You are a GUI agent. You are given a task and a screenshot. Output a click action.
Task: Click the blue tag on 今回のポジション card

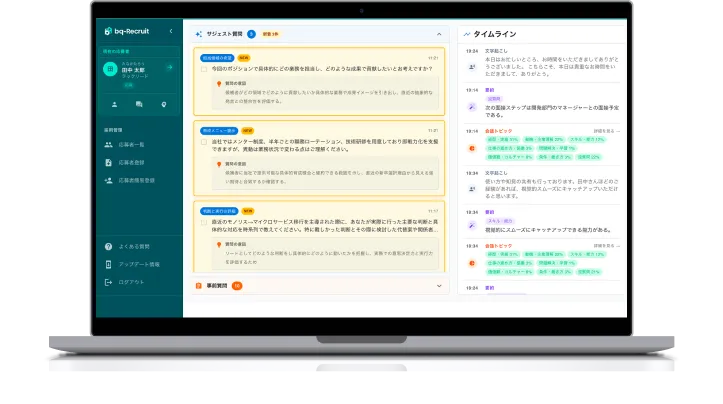(217, 58)
